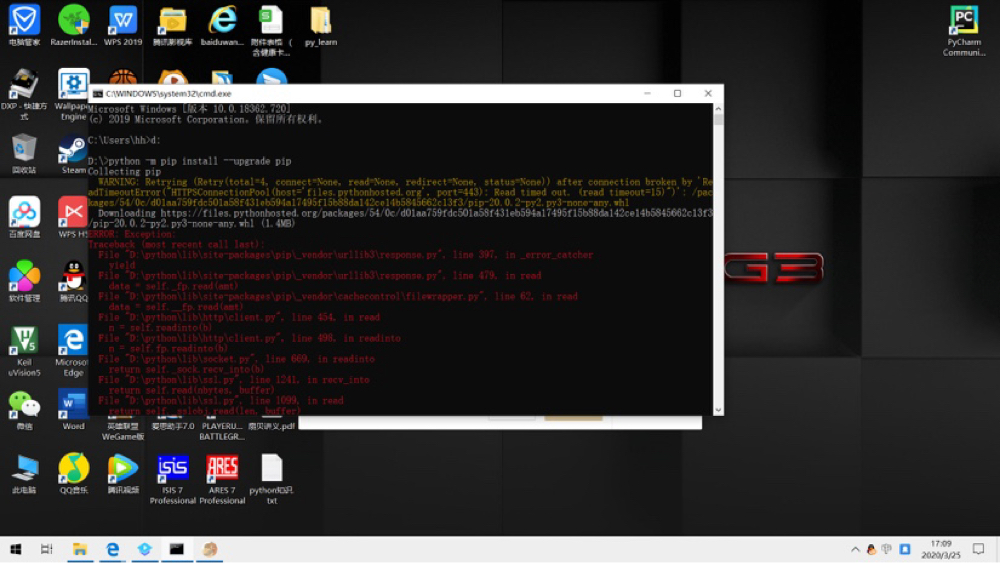Viewport: 1001px width, 563px height.
Task: Select the 扇贝讲义.pdf file label
Action: (x=271, y=426)
